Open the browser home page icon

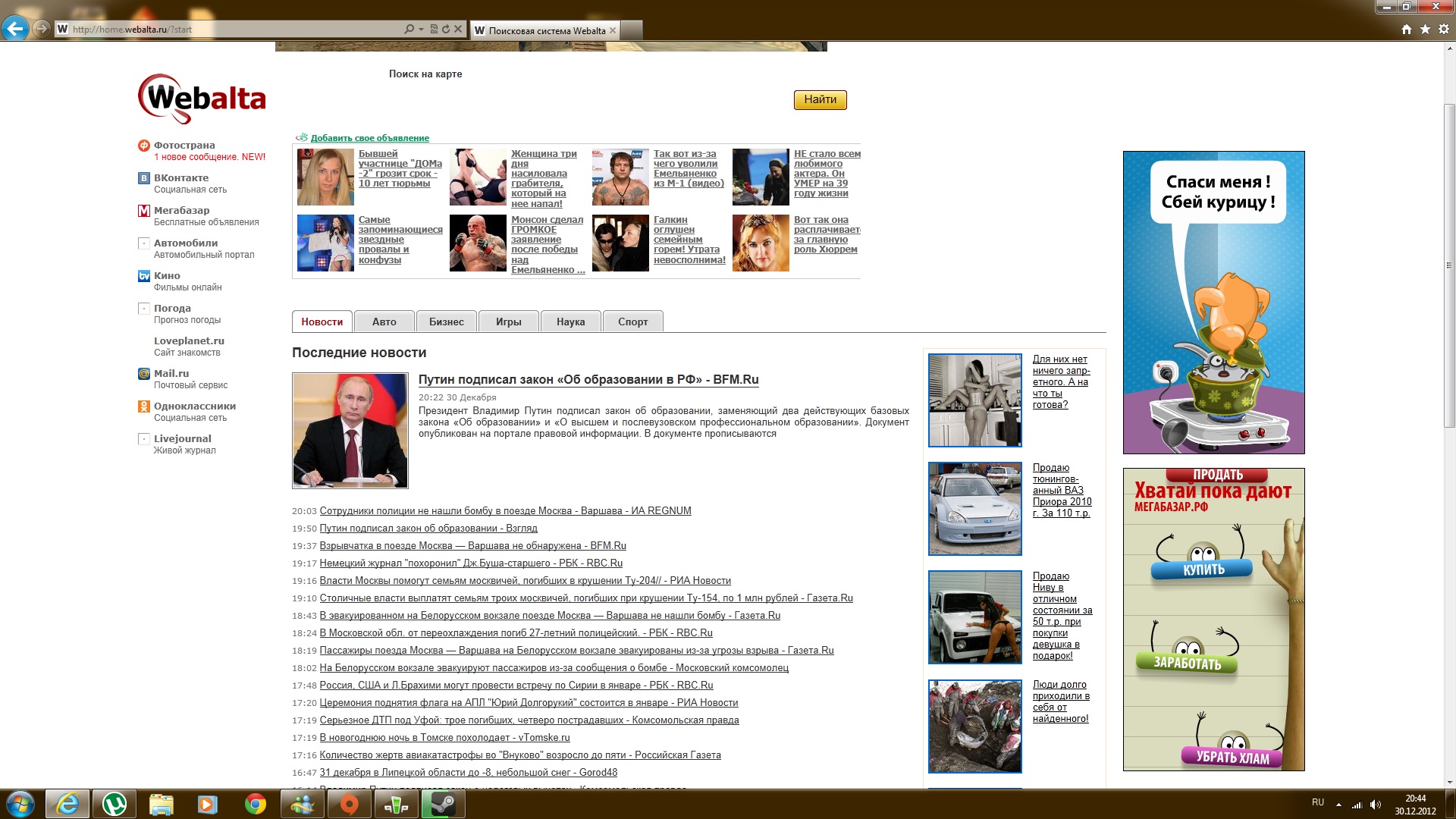1407,30
